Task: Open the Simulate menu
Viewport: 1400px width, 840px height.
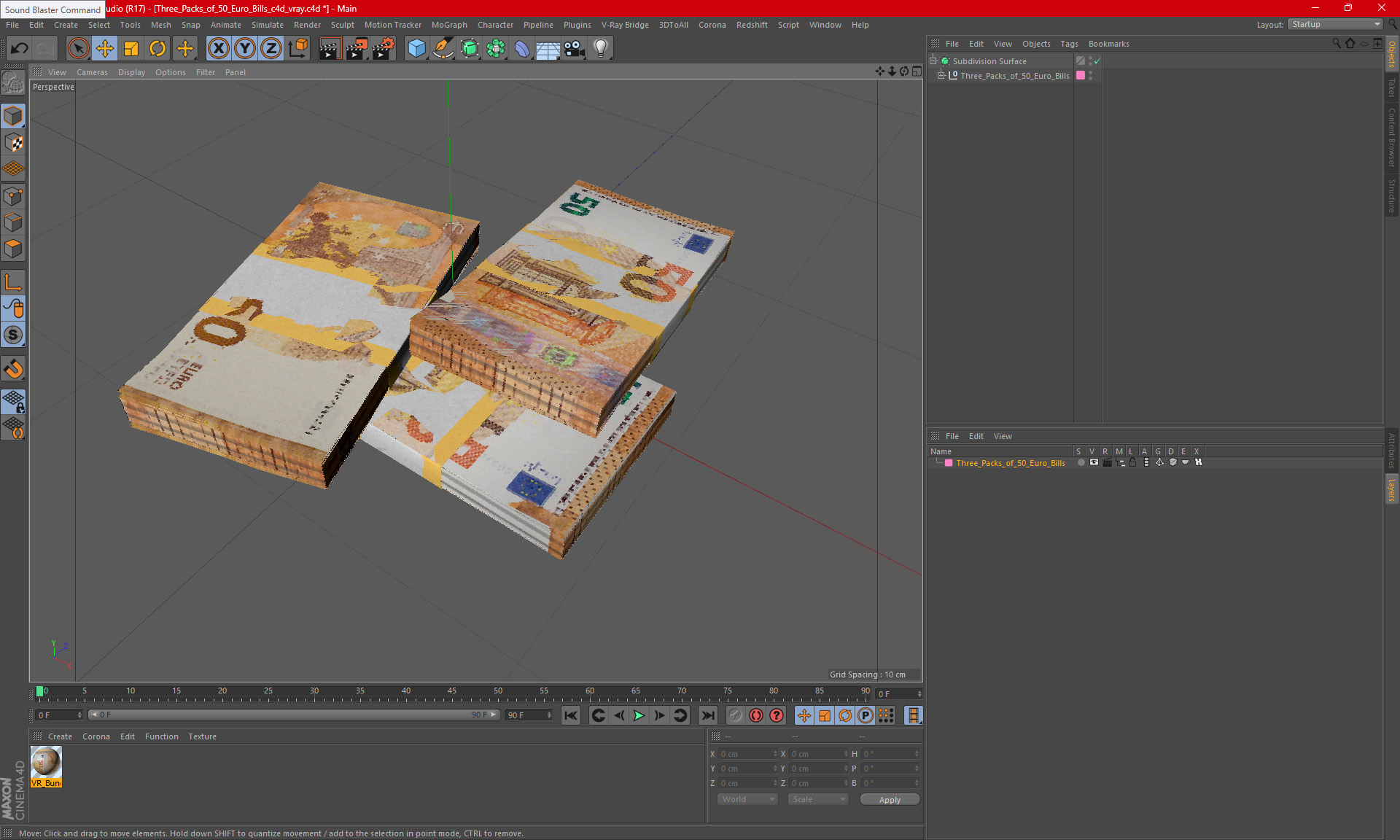Action: pos(268,25)
